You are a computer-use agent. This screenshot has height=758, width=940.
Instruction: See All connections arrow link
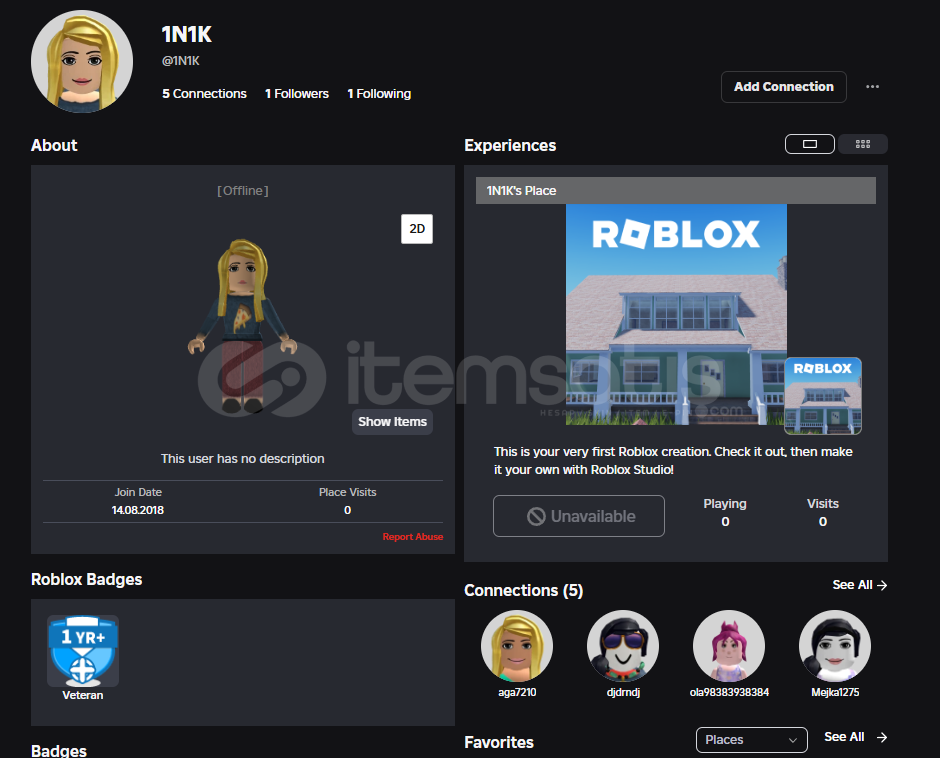(x=860, y=585)
